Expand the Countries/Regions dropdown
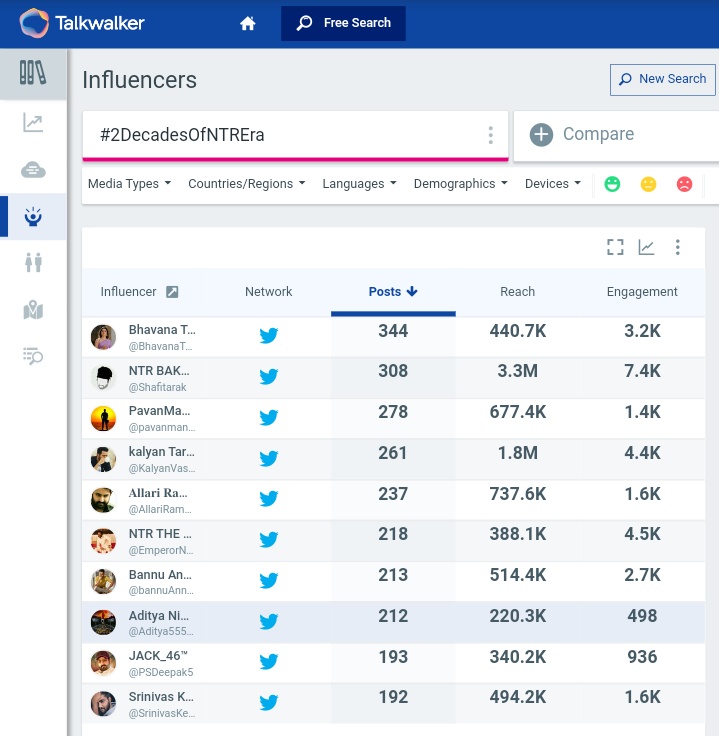 tap(246, 184)
